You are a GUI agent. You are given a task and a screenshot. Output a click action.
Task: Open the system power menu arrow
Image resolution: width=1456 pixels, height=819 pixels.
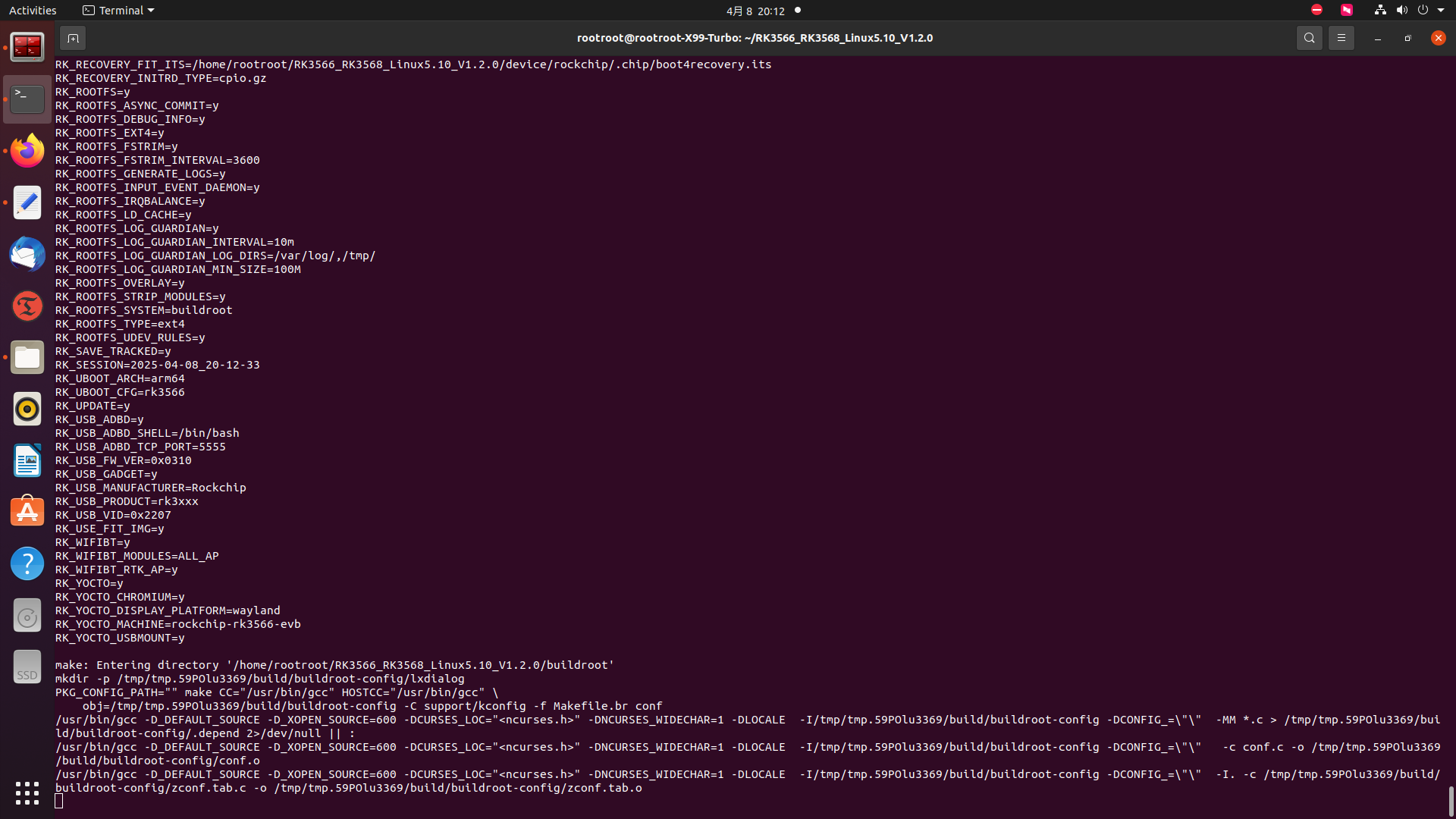[1441, 11]
